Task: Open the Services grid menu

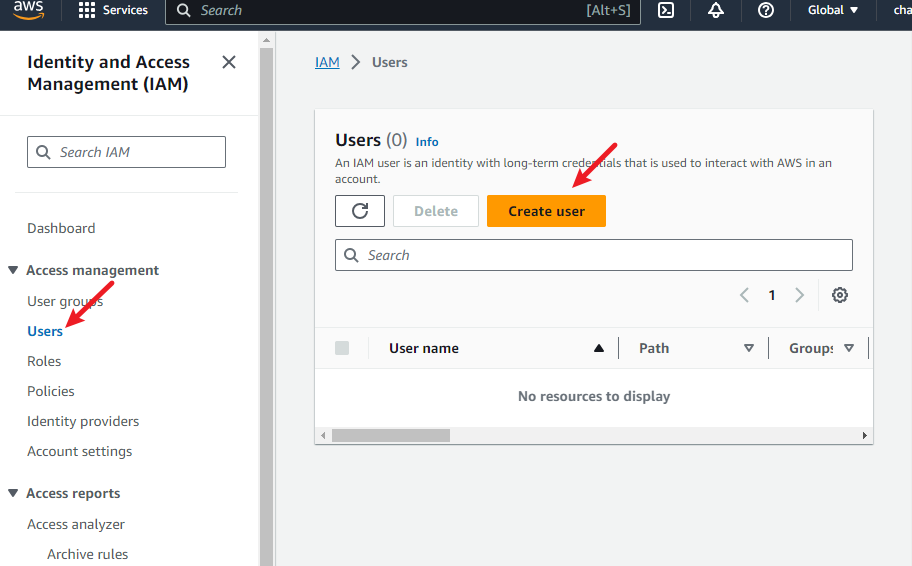Action: pyautogui.click(x=87, y=10)
